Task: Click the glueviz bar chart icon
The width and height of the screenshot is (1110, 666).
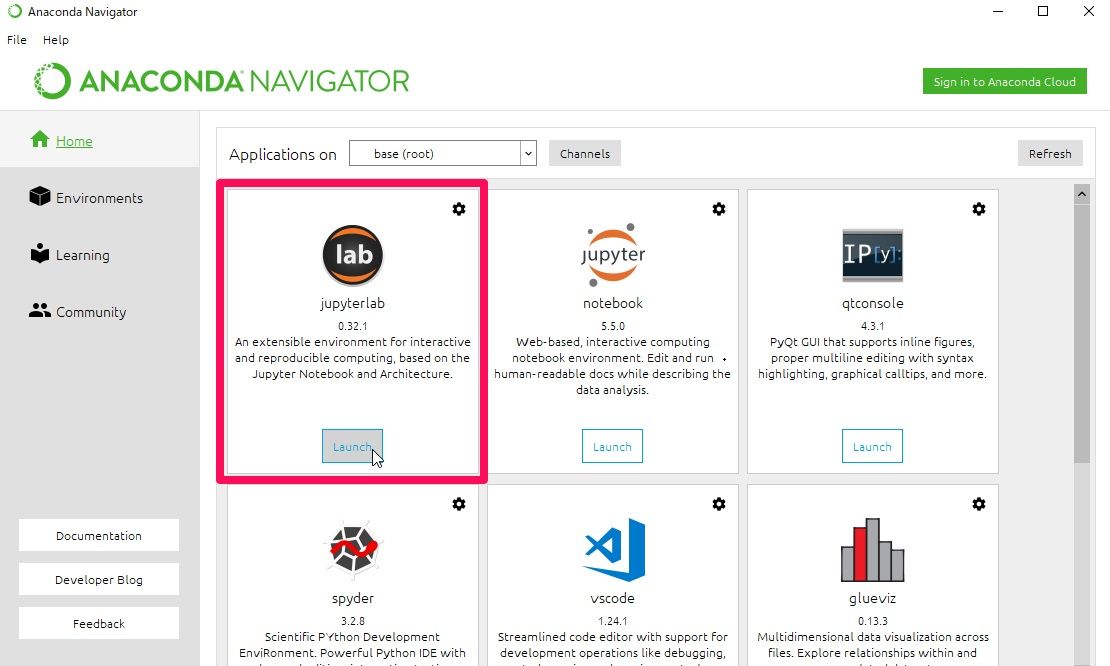Action: pos(872,550)
